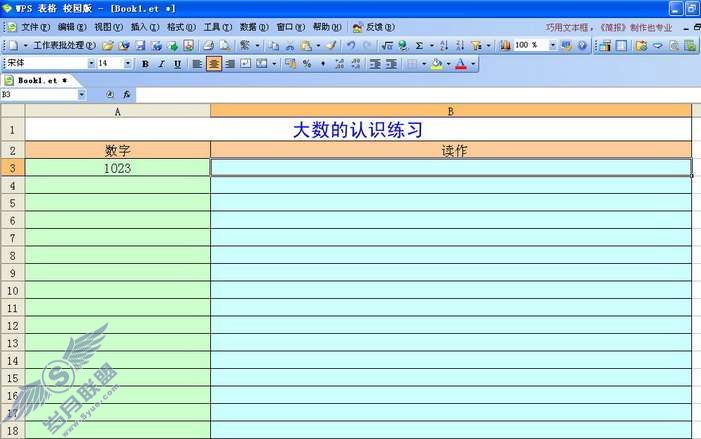This screenshot has height=439, width=701.
Task: Open the 宋体 font name dropdown
Action: (91, 63)
